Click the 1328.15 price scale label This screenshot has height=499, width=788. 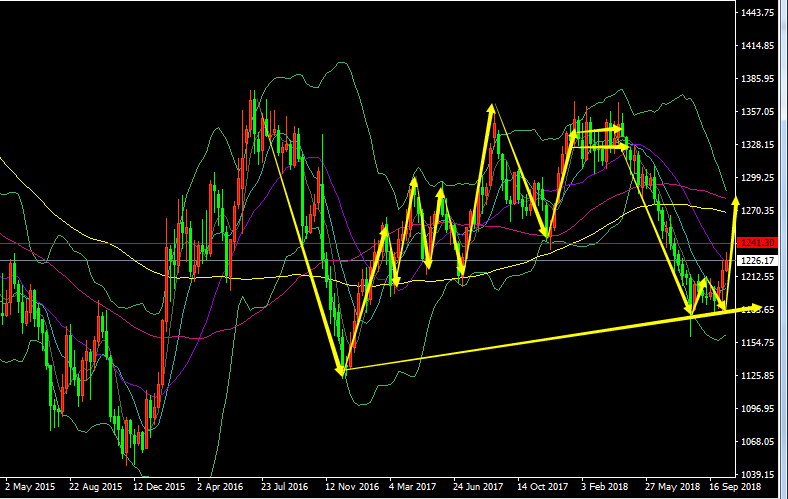pos(757,145)
